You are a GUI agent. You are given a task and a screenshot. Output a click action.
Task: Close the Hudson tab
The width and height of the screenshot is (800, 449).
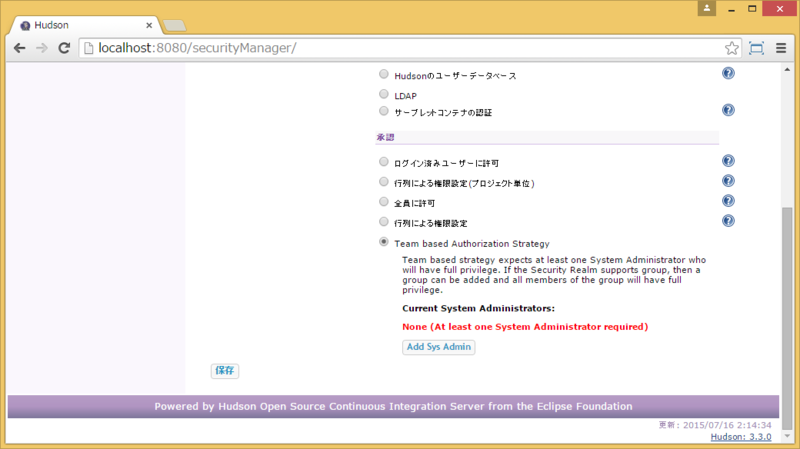(x=149, y=25)
